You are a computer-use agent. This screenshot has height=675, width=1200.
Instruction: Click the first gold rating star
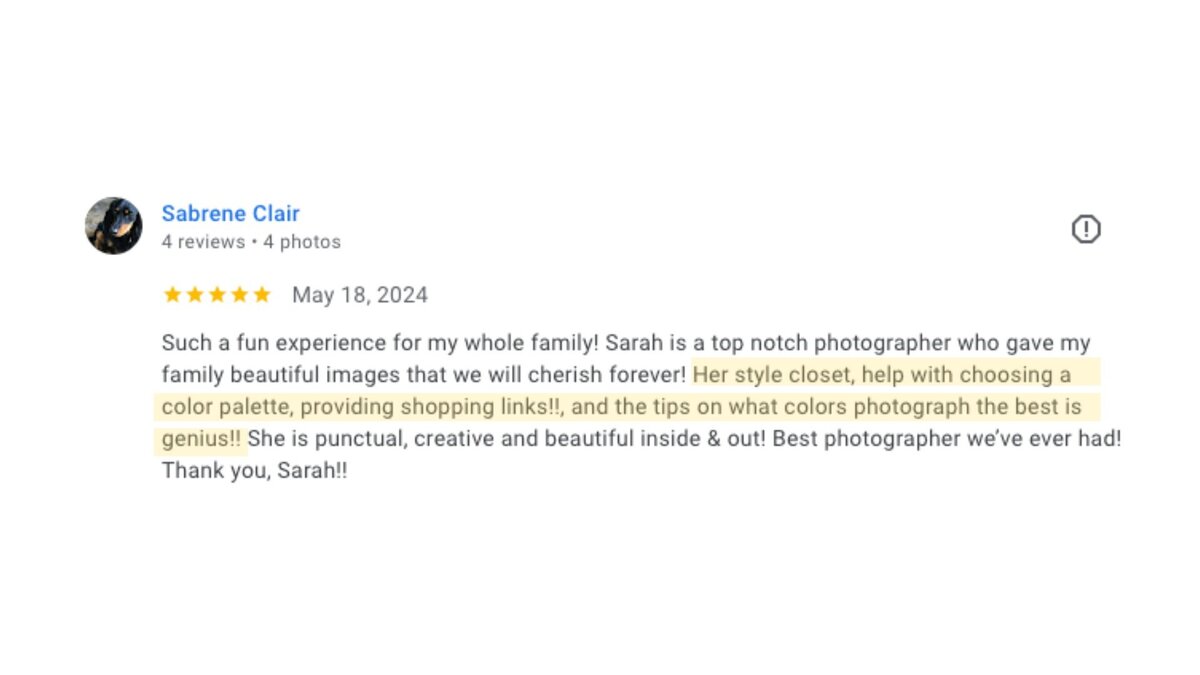coord(172,295)
